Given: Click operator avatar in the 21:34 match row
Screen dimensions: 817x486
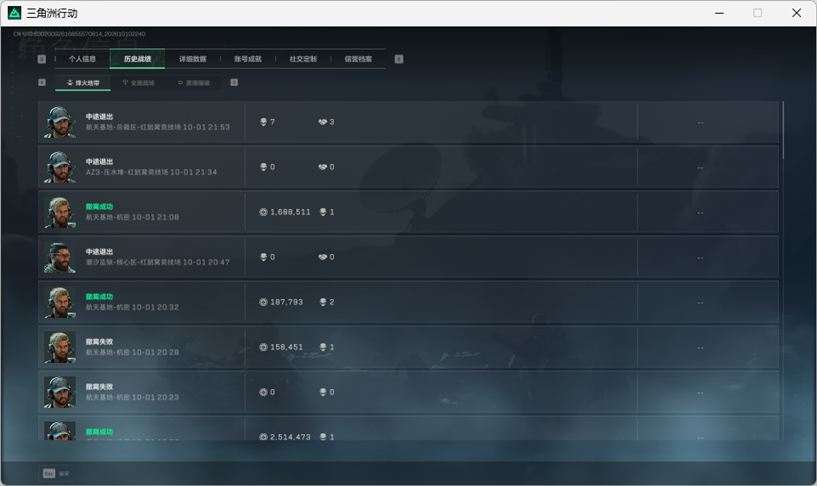Looking at the screenshot, I should click(x=59, y=167).
